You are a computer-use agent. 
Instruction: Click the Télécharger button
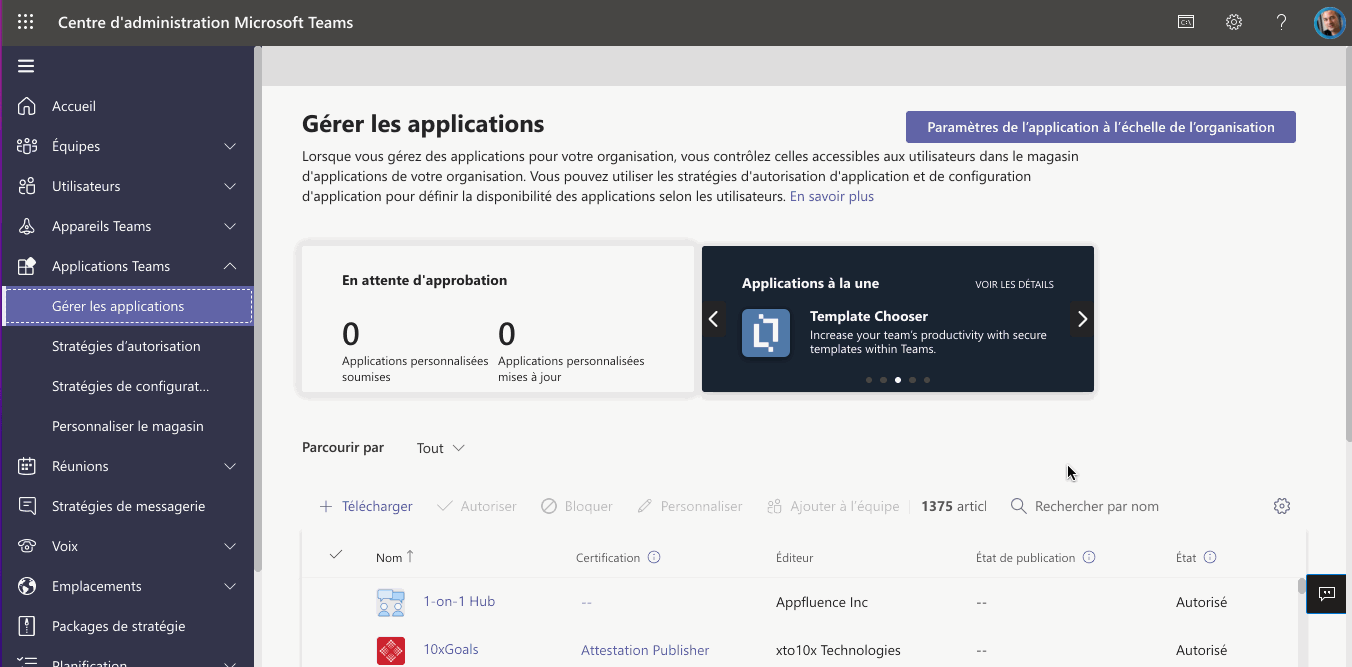click(365, 506)
